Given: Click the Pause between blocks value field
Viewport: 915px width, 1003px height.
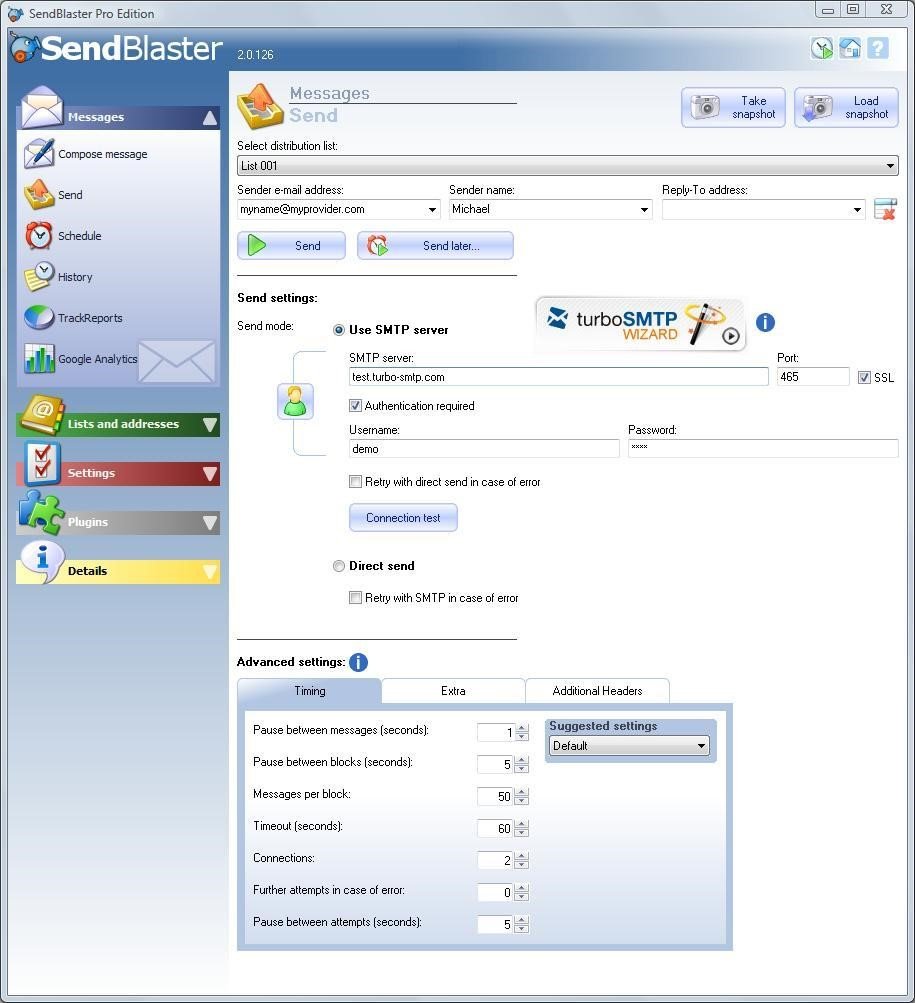Looking at the screenshot, I should click(x=496, y=764).
